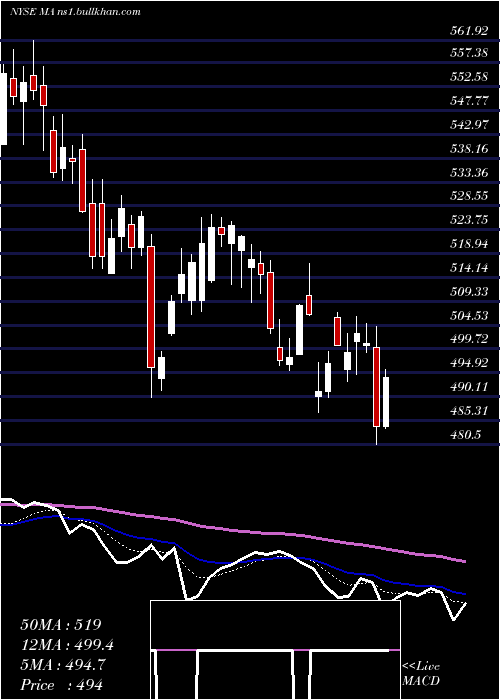This screenshot has width=500, height=700.
Task: Click the 547.77 price axis label
Action: click(x=468, y=101)
